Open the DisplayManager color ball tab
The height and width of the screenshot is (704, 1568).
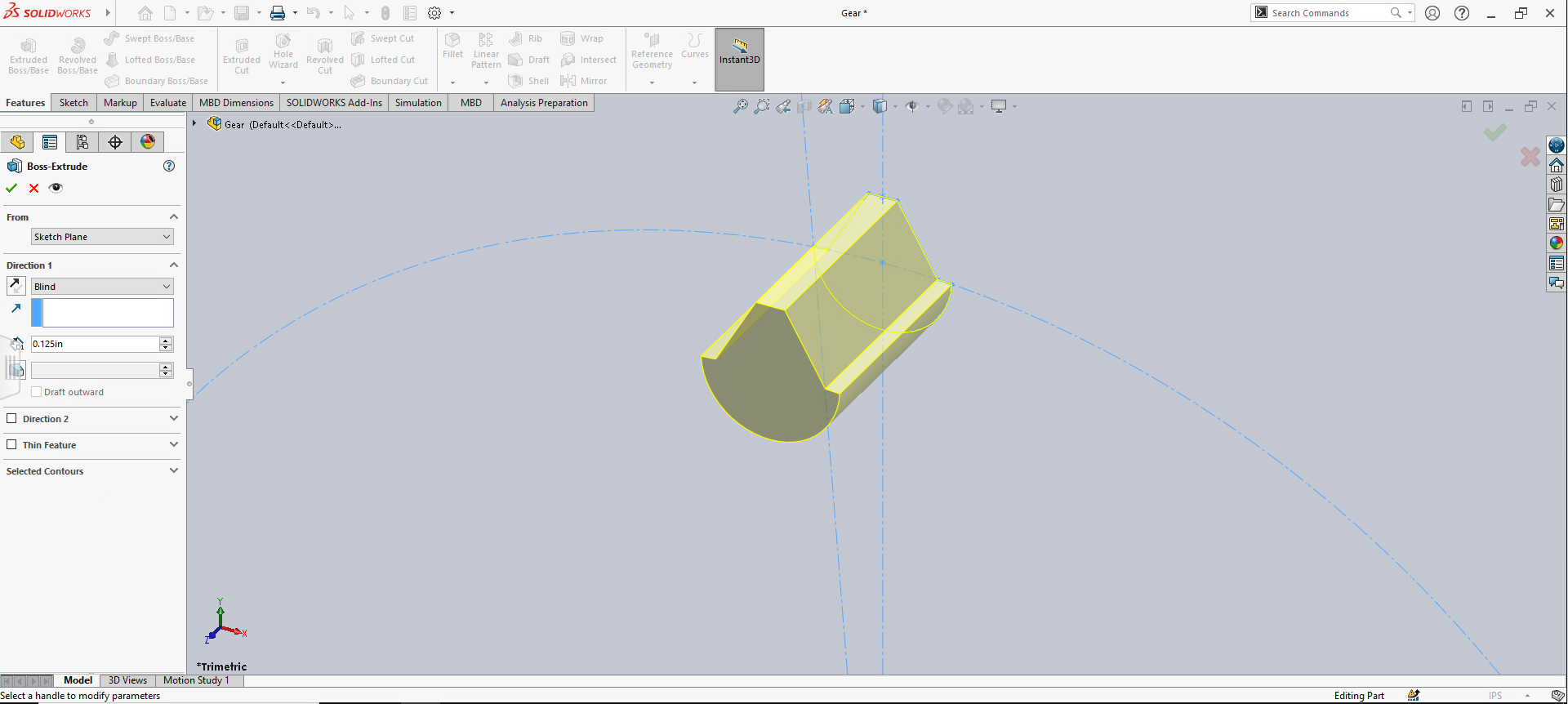pos(148,142)
